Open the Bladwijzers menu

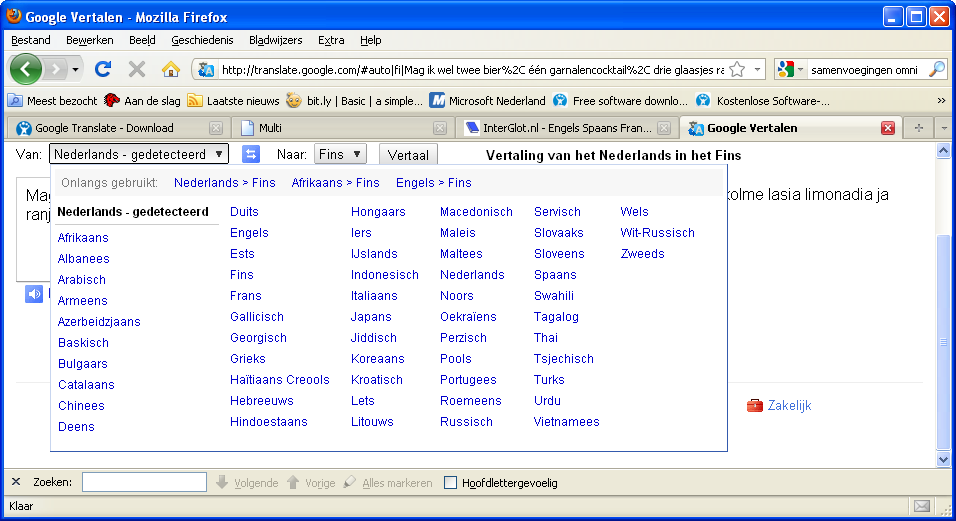(x=275, y=40)
